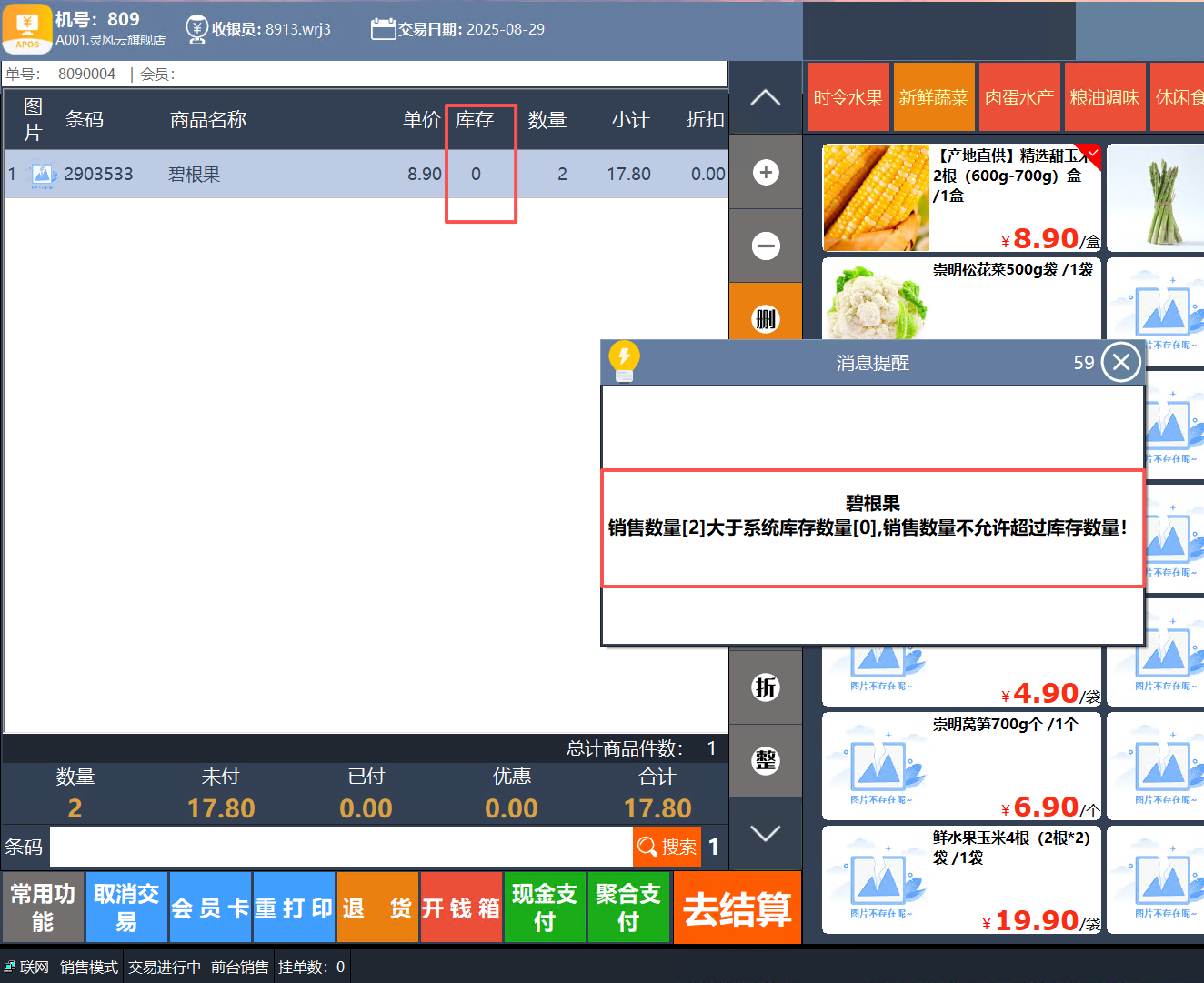Click the 未付 unpaid amount 17.80
The image size is (1204, 983).
tap(221, 808)
